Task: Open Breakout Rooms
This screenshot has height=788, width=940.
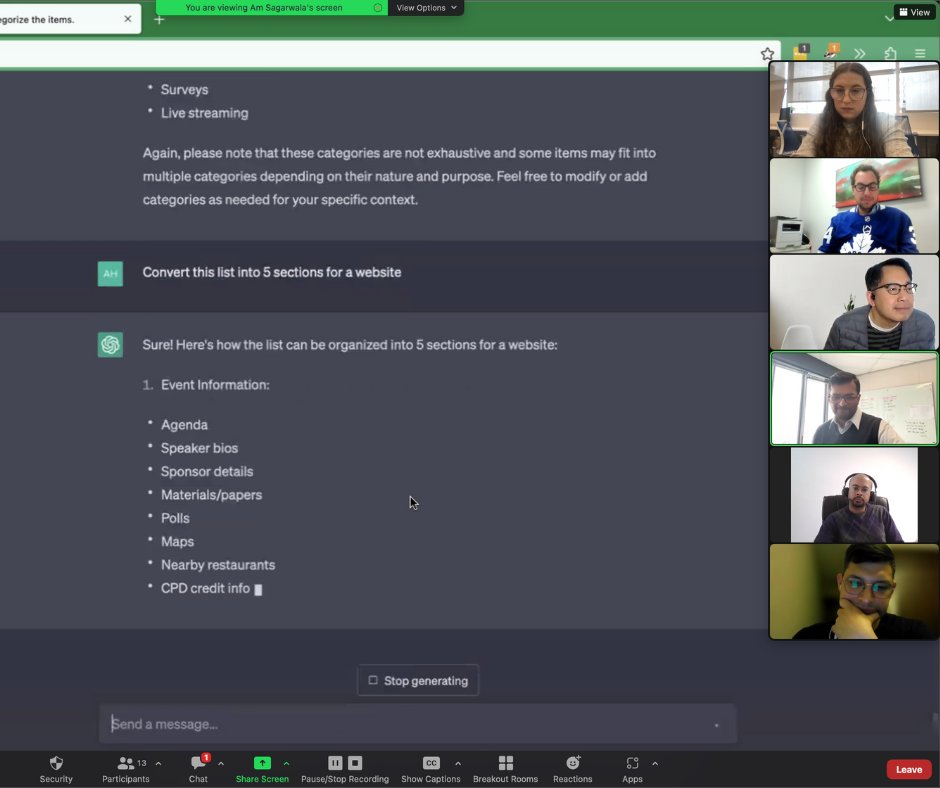Action: [505, 769]
